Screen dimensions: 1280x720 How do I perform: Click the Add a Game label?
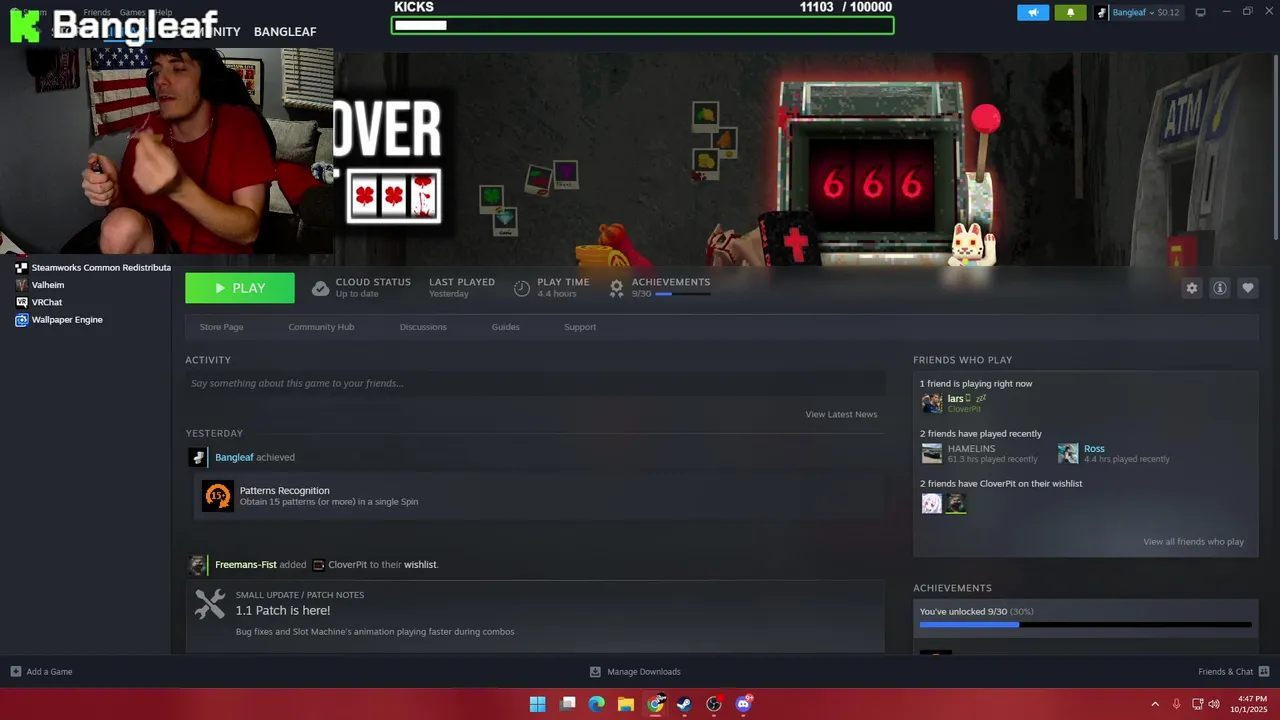click(x=49, y=672)
